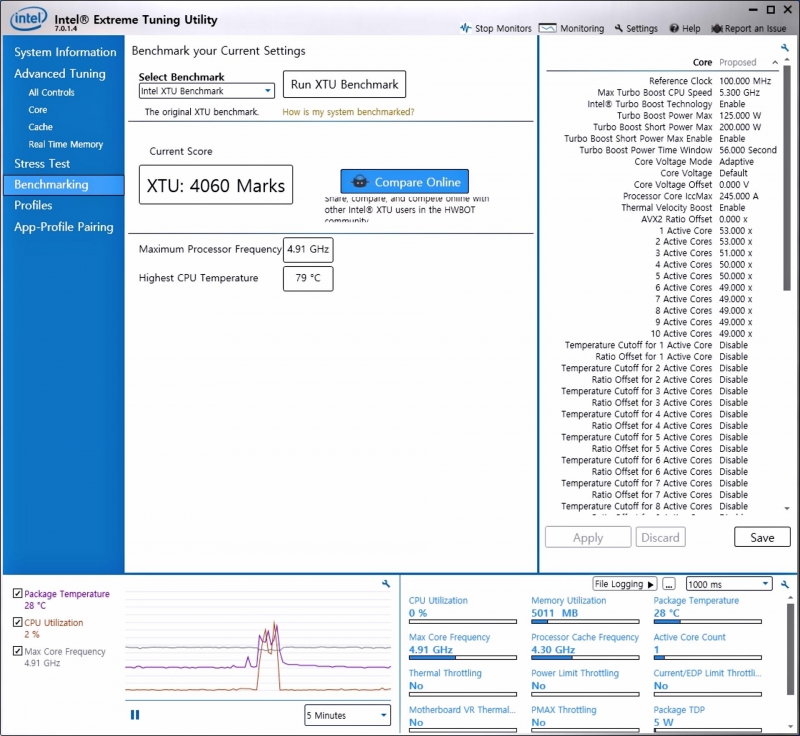This screenshot has height=736, width=800.
Task: Click the Discard button
Action: 660,537
